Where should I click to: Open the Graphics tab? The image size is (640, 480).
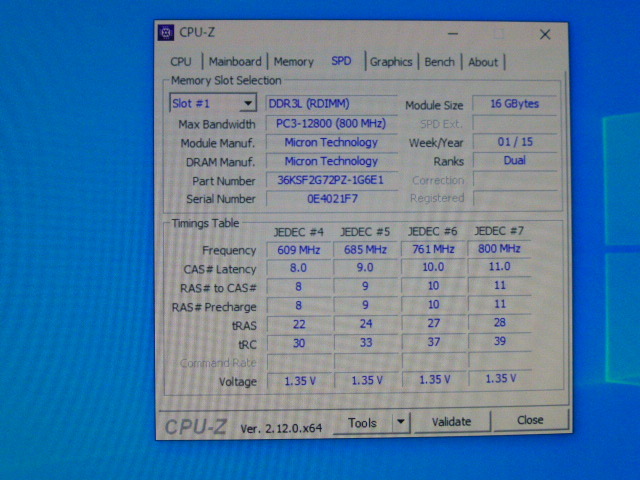(391, 62)
